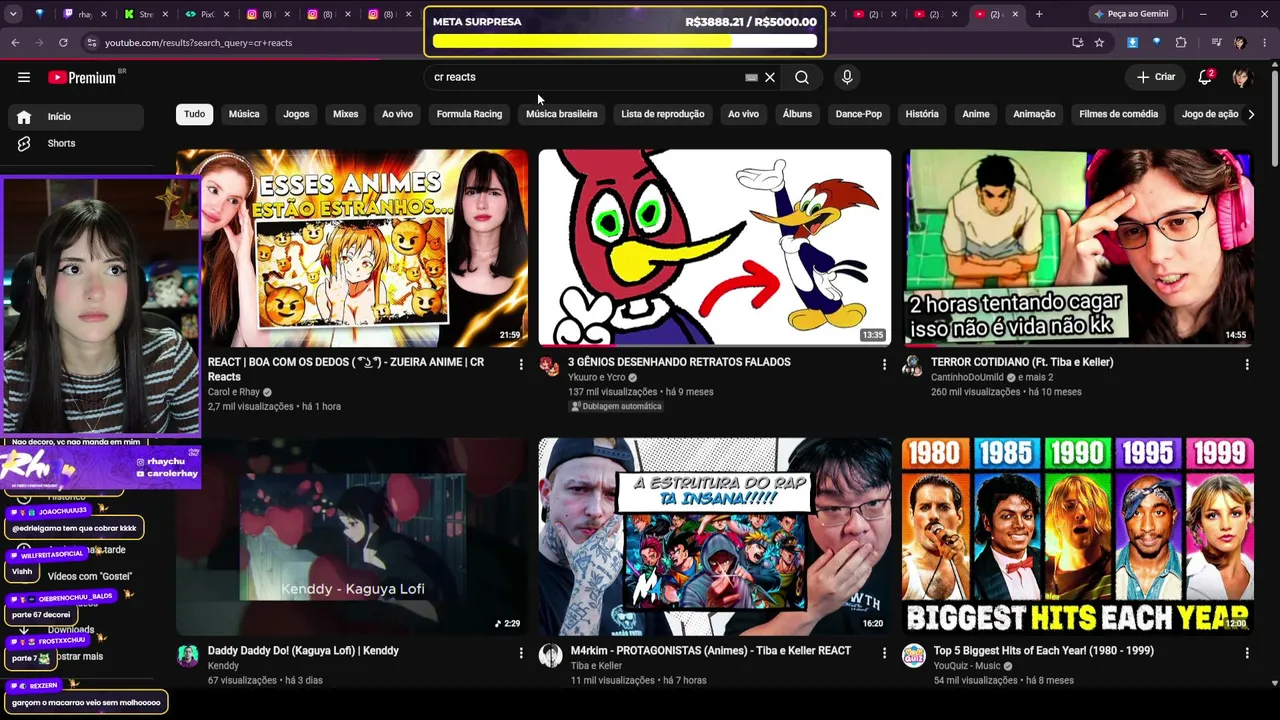Screen dimensions: 1280x720
Task: Open "Top 5 Biggest Hits of Each Year" title
Action: click(1044, 651)
